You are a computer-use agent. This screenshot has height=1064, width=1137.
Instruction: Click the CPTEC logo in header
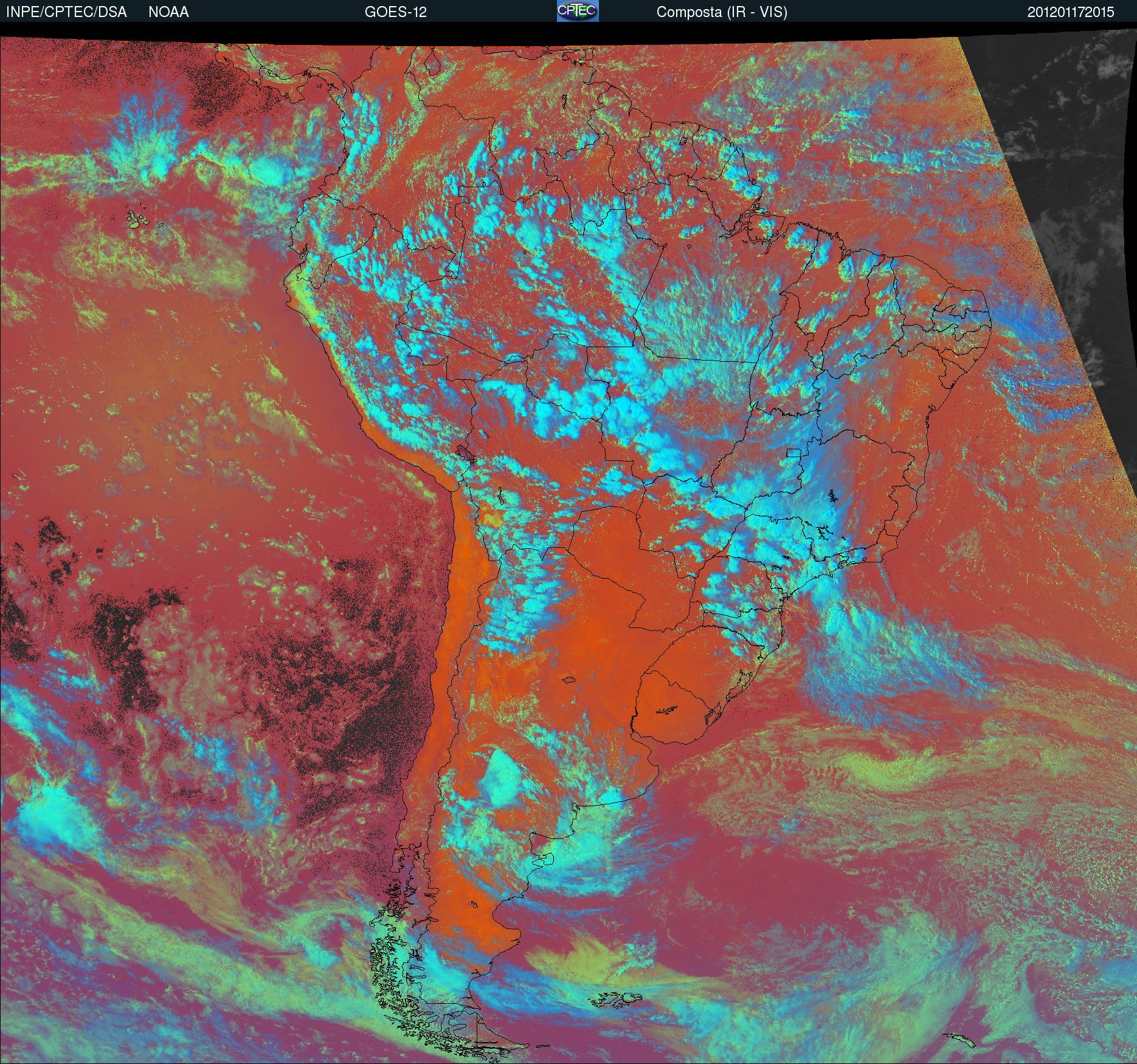[578, 11]
